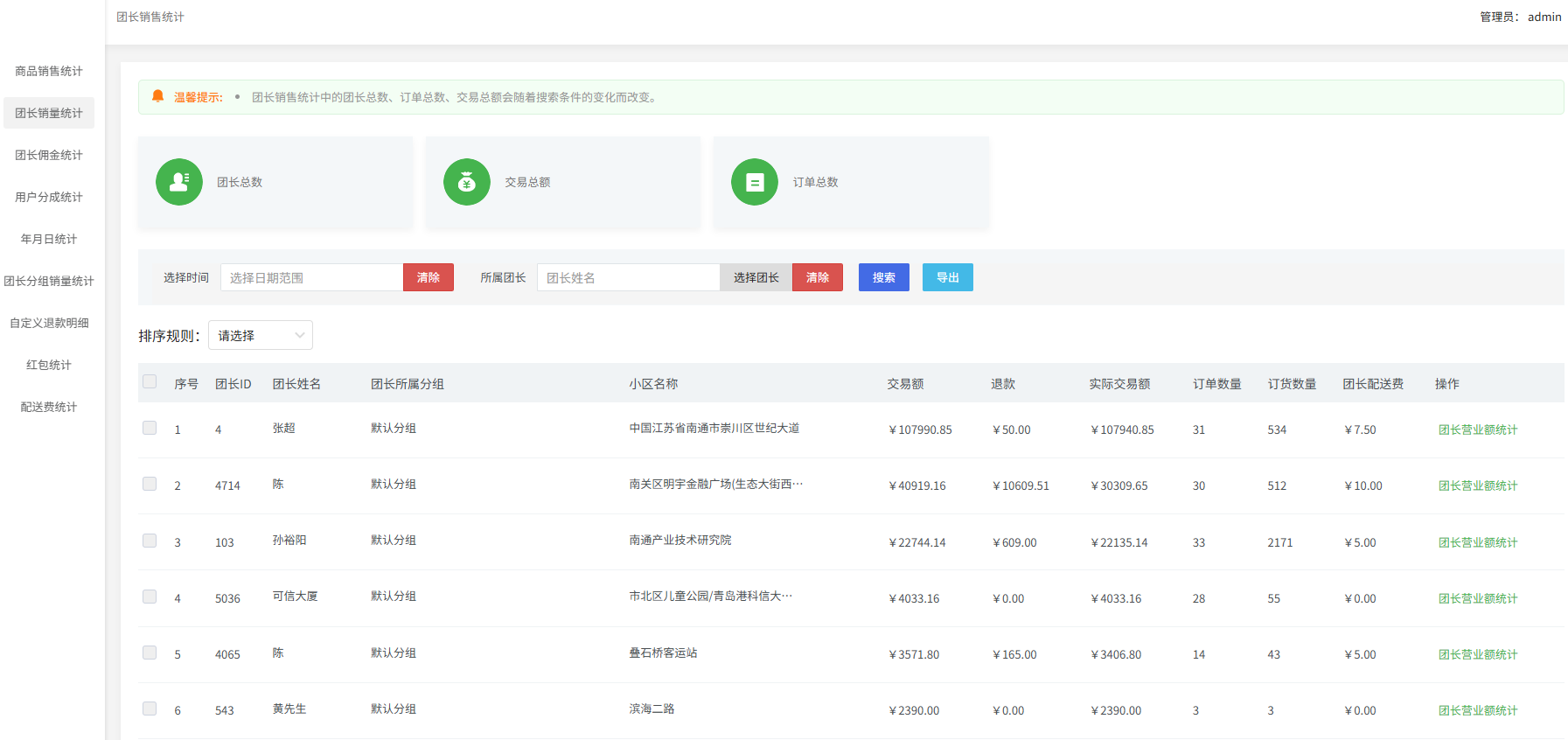Click the blue 搜索 button
This screenshot has height=740, width=1568.
[883, 277]
